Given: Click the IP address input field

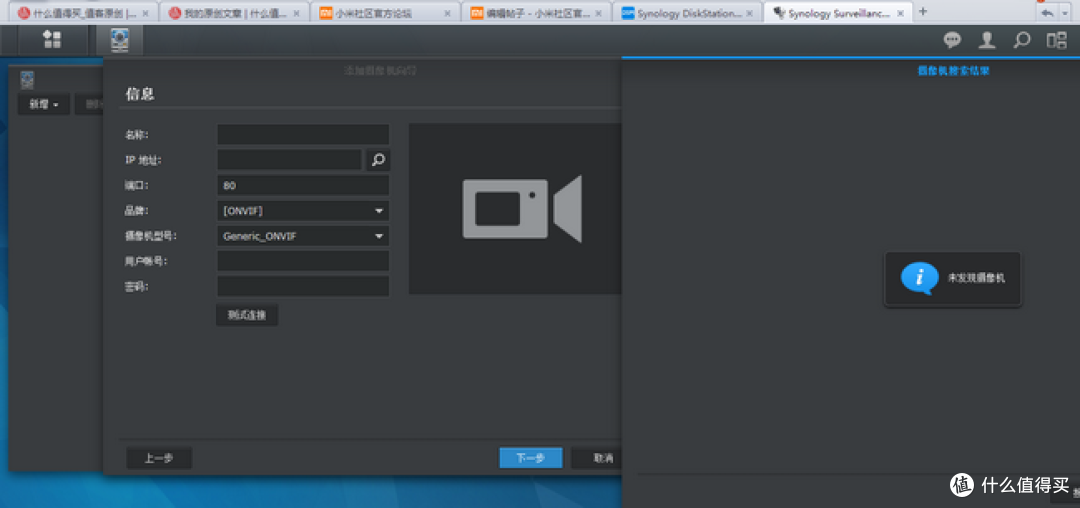Looking at the screenshot, I should click(x=289, y=160).
